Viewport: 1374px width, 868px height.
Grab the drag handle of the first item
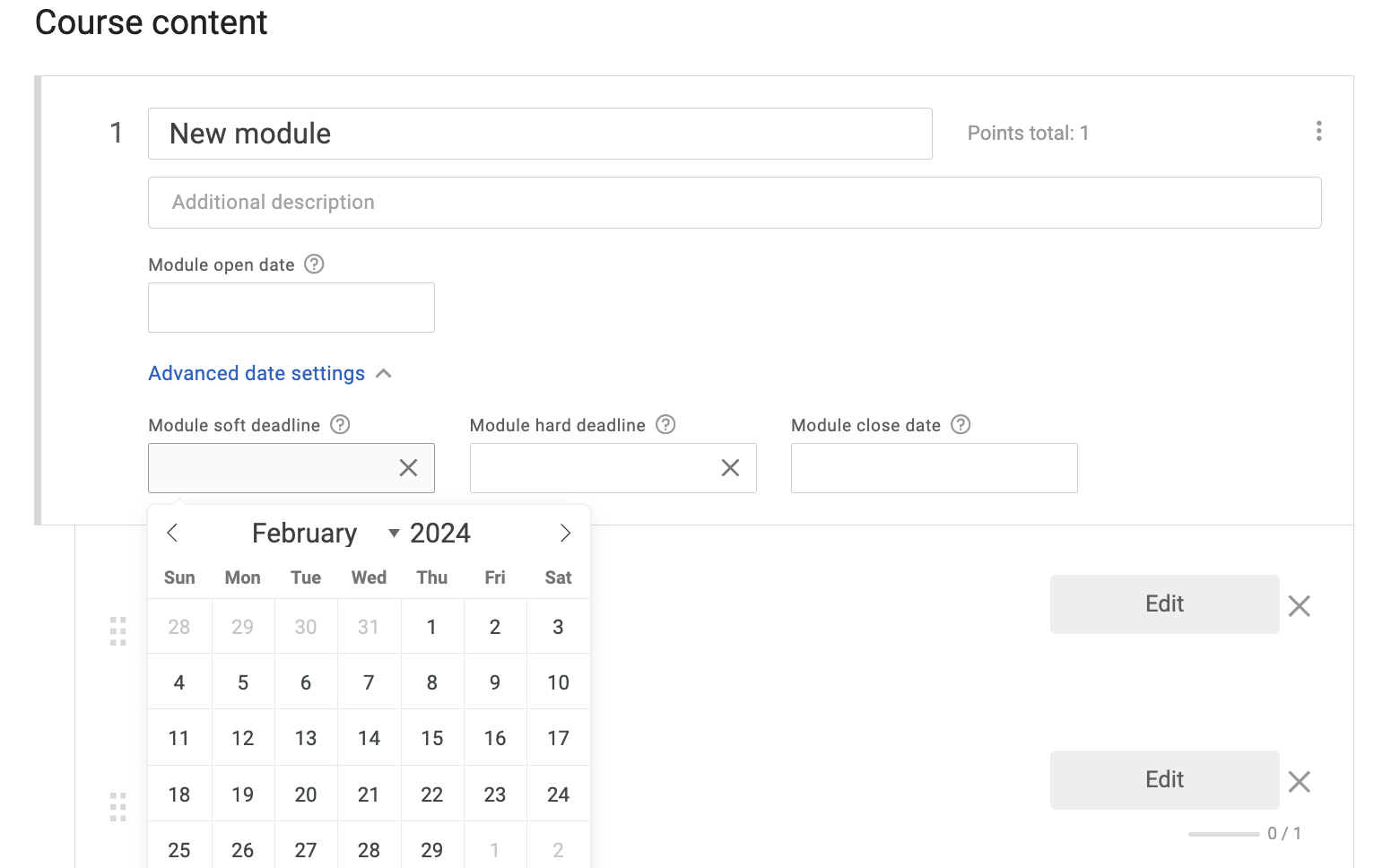117,631
